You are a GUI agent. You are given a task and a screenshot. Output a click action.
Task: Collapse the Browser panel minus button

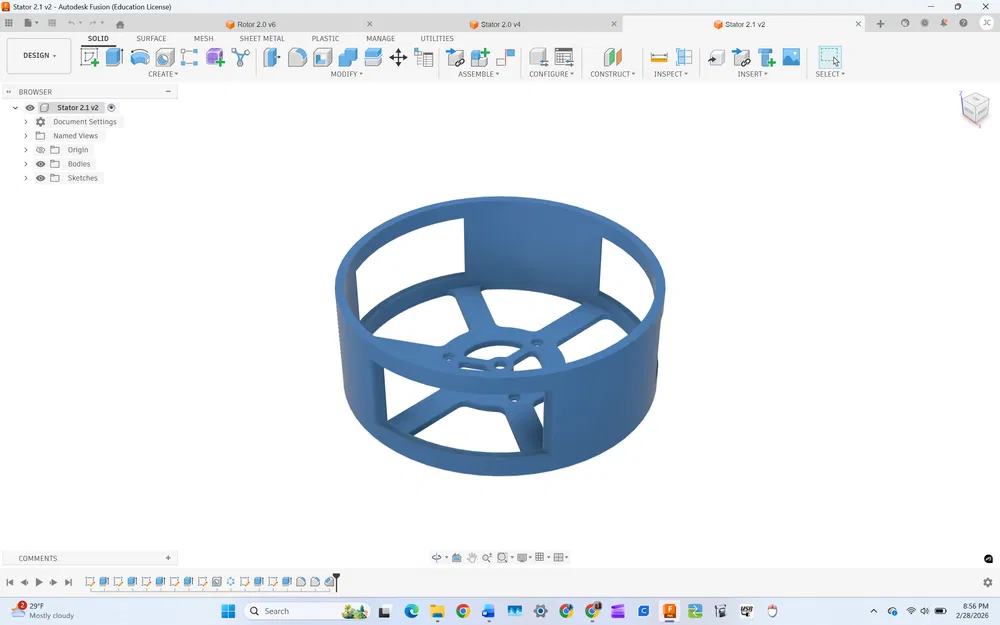point(168,92)
